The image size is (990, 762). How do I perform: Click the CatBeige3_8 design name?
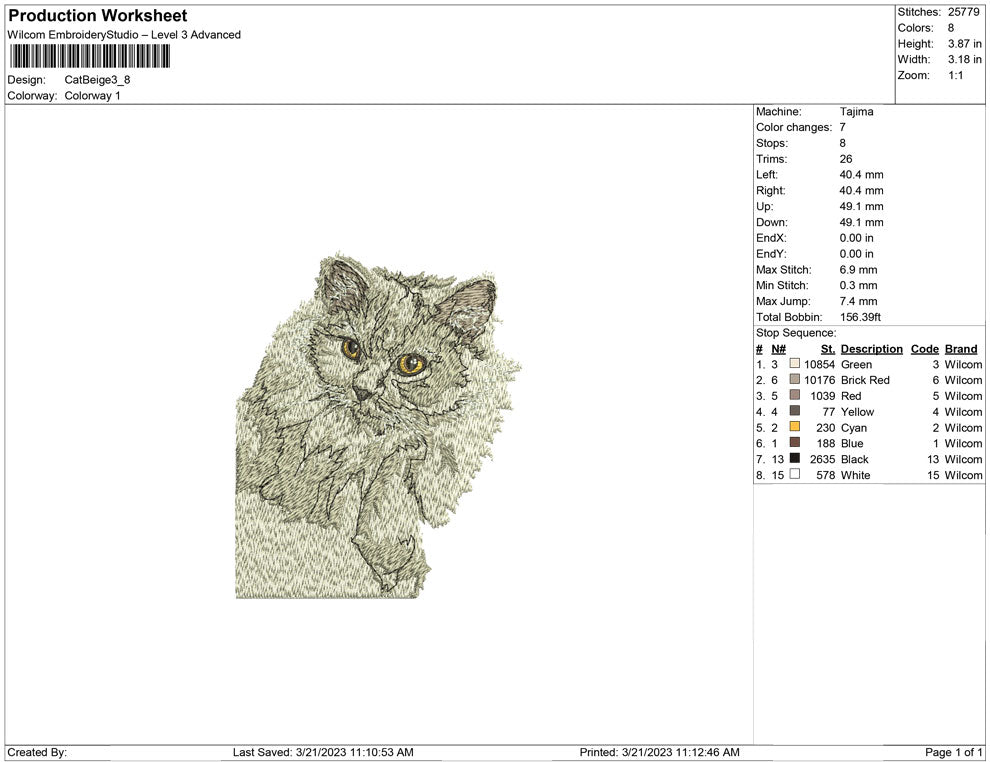click(x=96, y=80)
